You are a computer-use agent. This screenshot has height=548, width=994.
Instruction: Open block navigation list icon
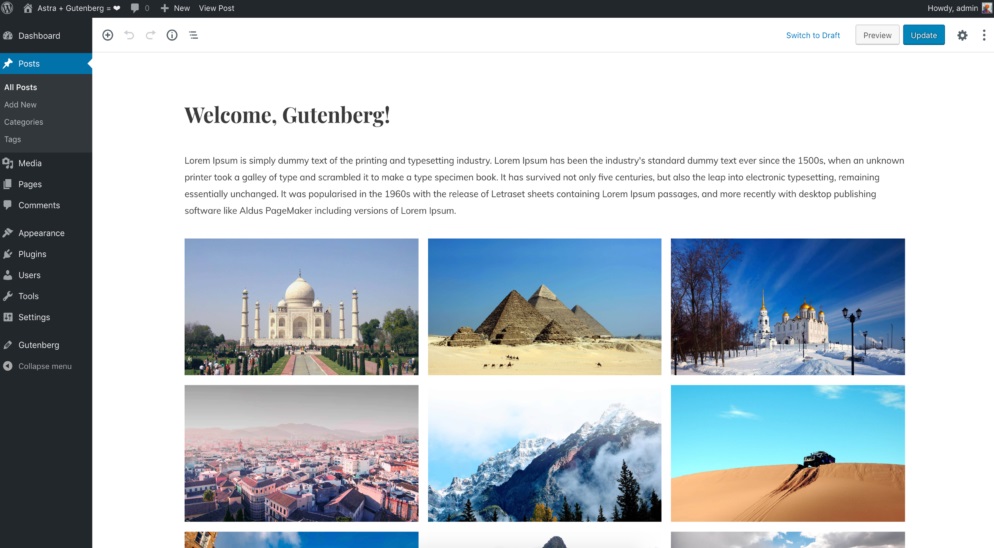click(193, 36)
